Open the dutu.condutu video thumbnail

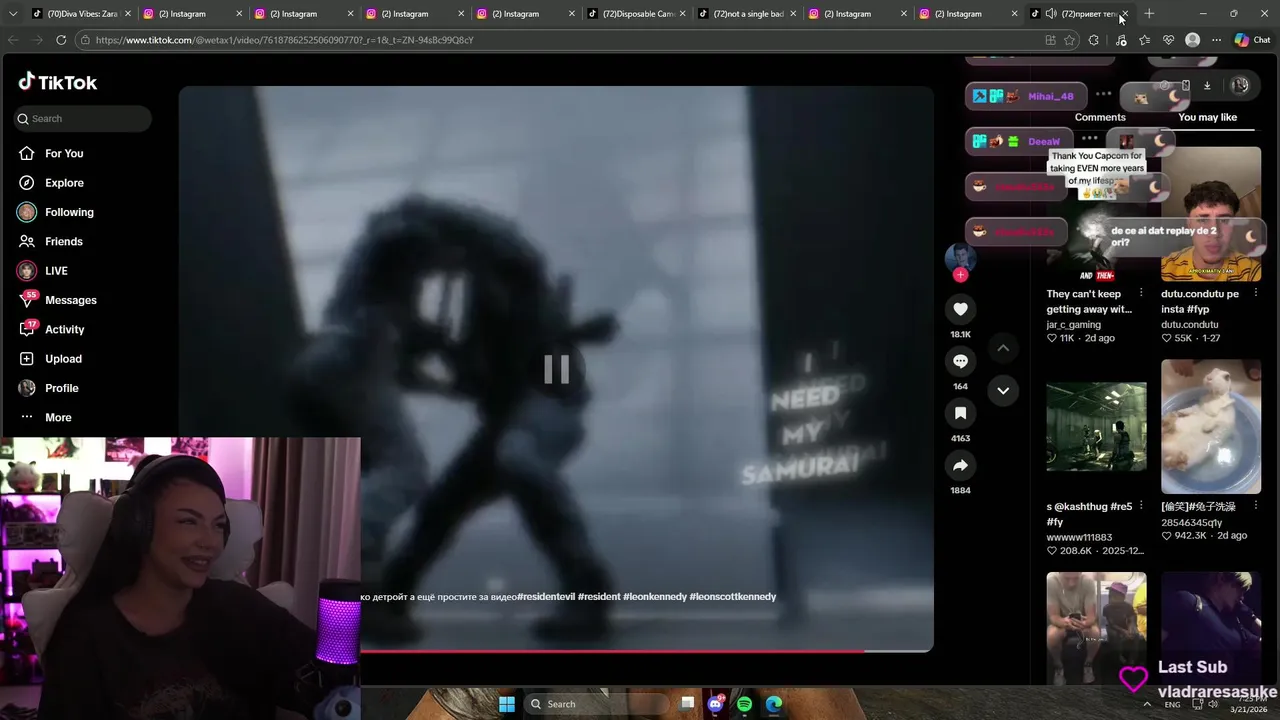[1211, 214]
